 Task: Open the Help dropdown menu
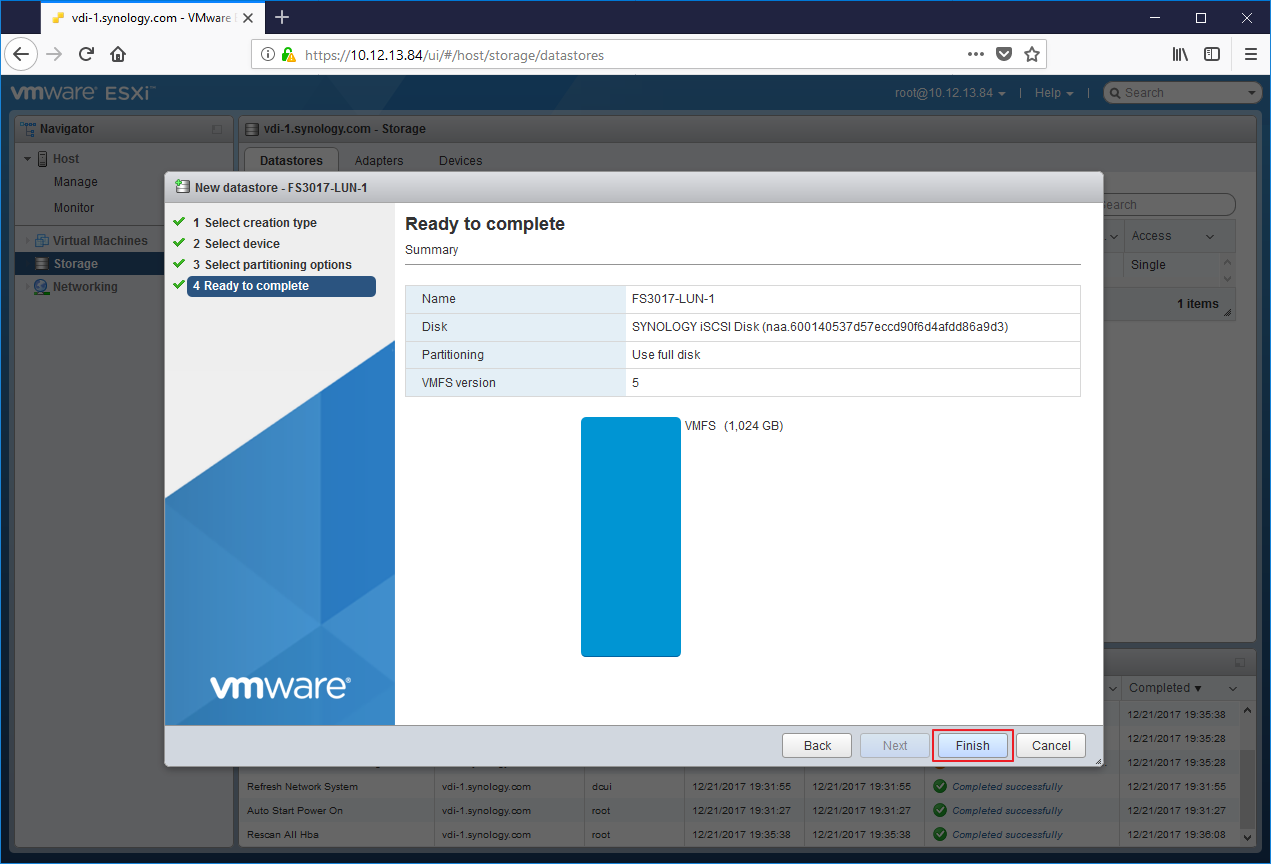click(1054, 93)
